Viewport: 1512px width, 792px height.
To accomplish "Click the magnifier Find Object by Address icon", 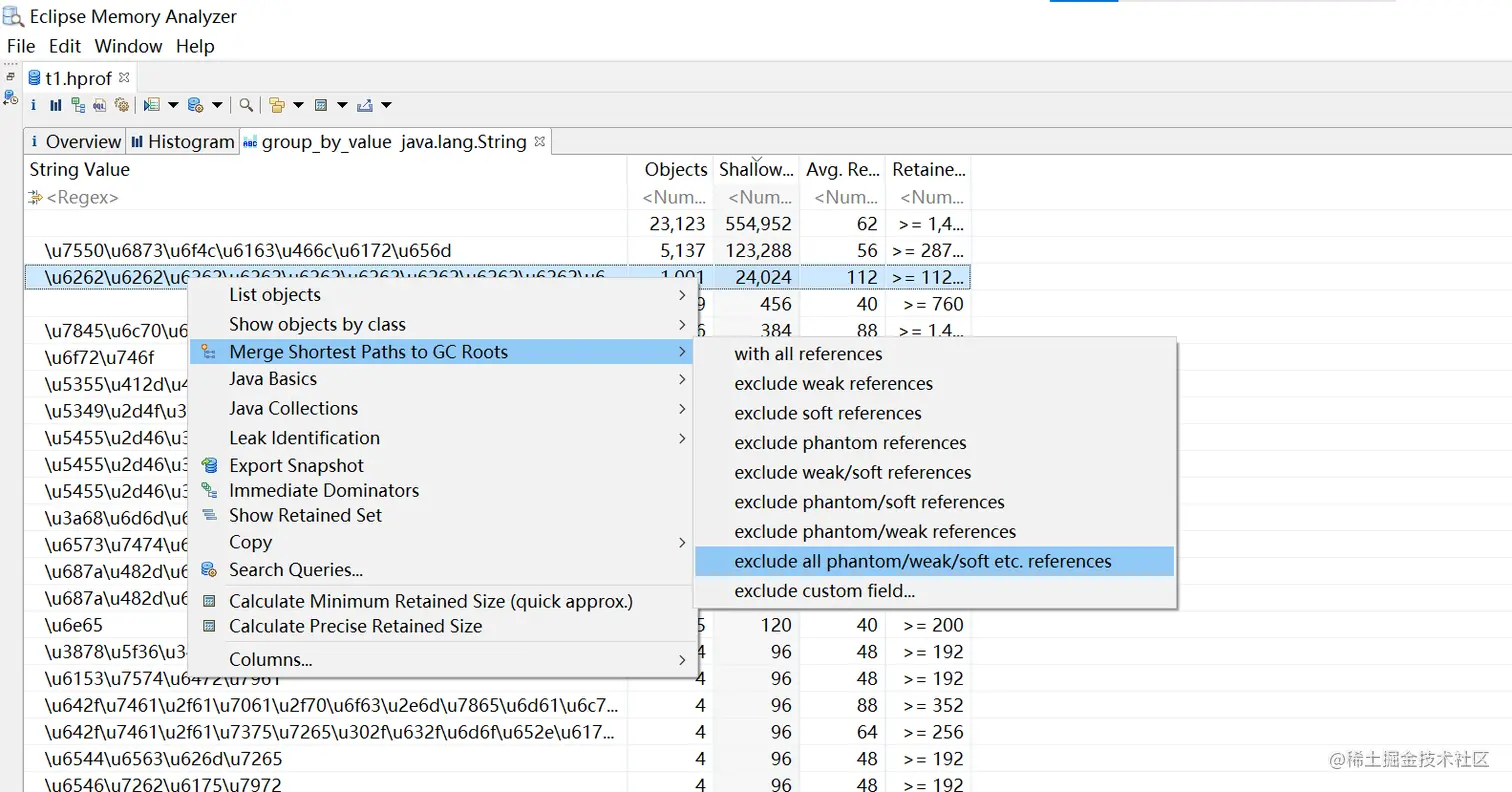I will (246, 105).
